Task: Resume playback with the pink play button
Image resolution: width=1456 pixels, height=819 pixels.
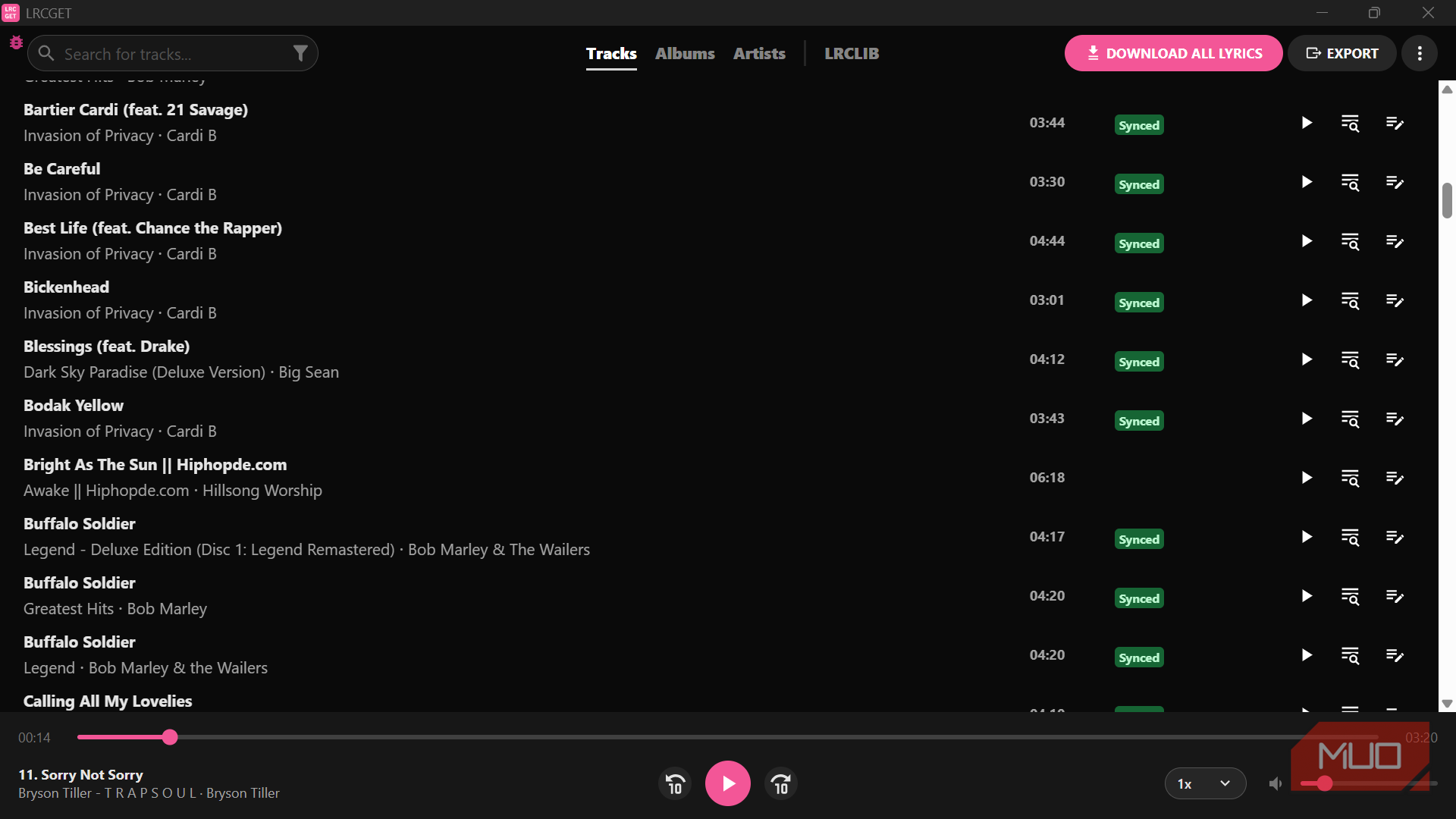Action: pos(728,783)
